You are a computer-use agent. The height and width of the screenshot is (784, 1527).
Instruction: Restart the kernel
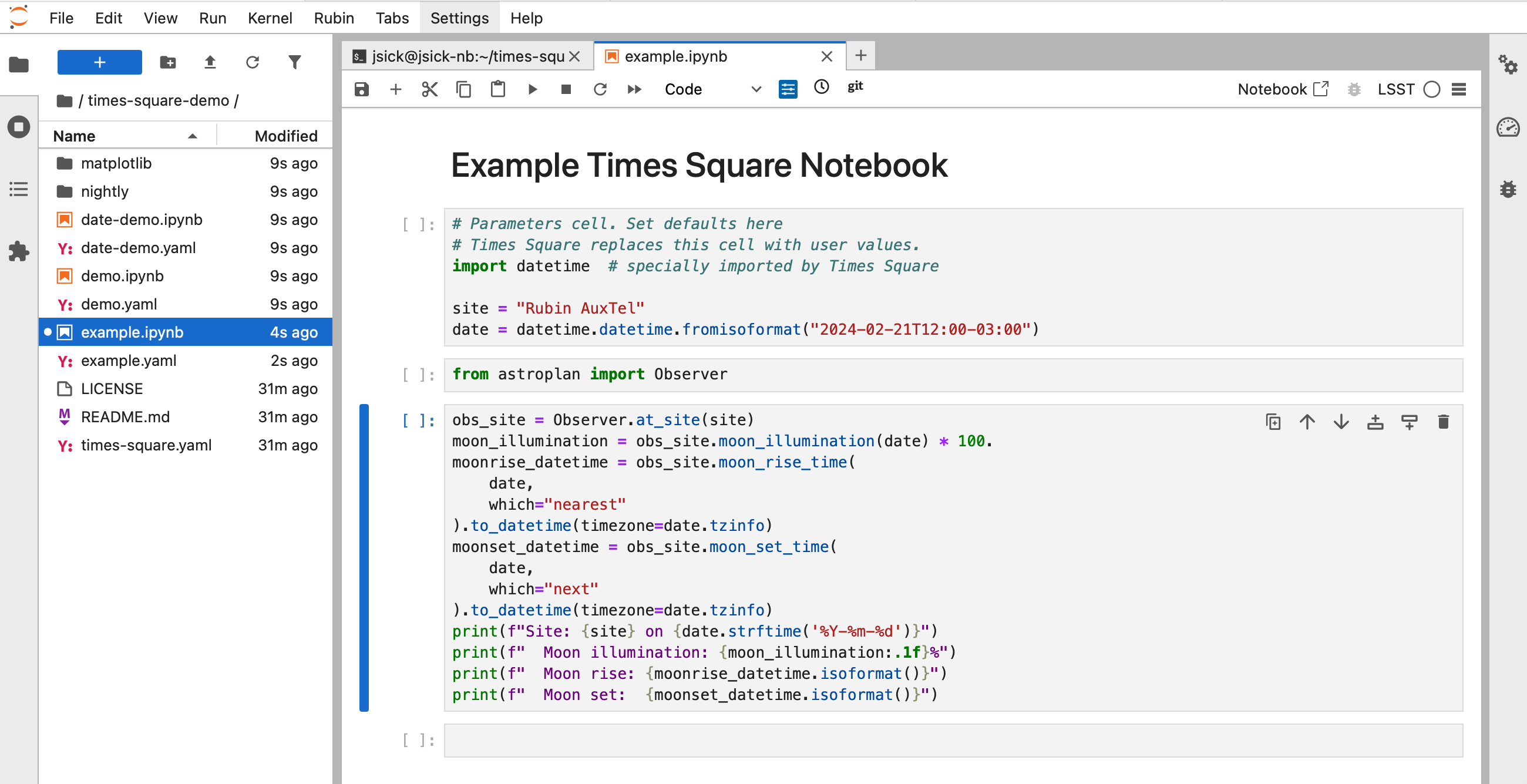click(x=600, y=89)
